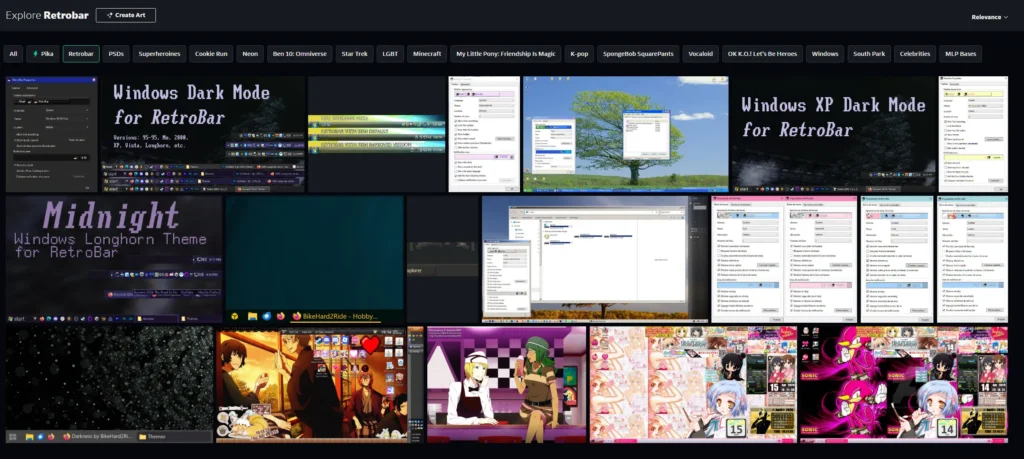Open the teal BikeHard2Ride taskbar thumbnail

point(314,259)
